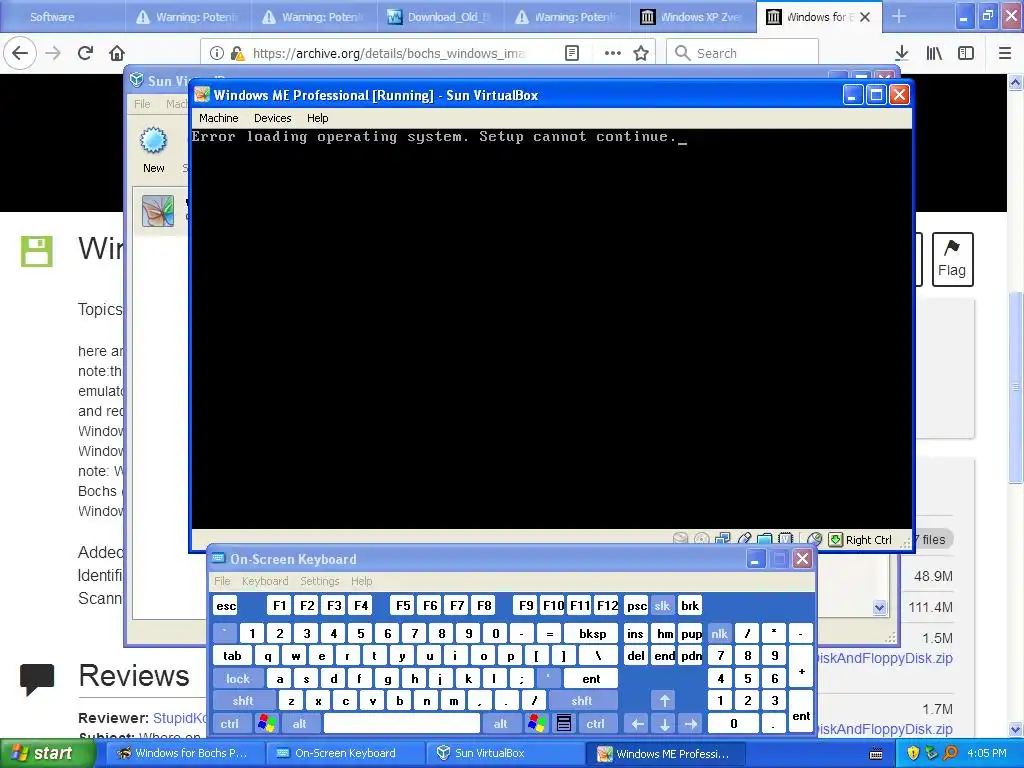Open the Firefox hamburger menu
Viewport: 1024px width, 768px height.
(x=1005, y=53)
